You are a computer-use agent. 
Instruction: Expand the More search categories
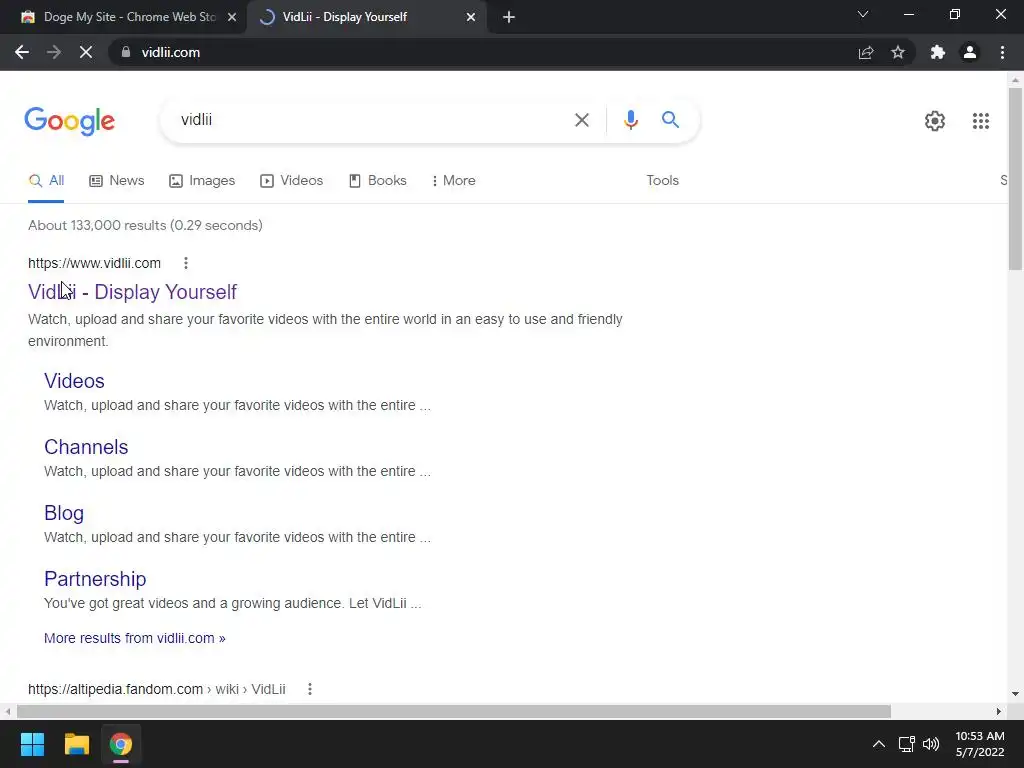(x=453, y=180)
